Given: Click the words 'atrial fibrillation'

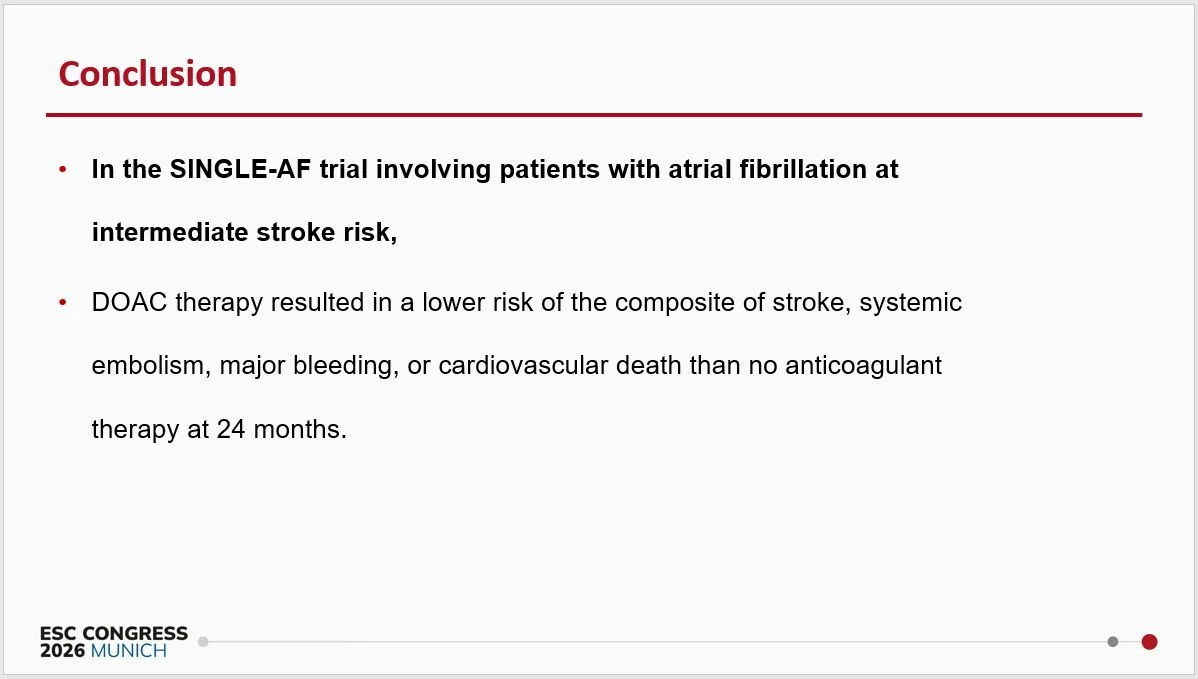Looking at the screenshot, I should [768, 169].
